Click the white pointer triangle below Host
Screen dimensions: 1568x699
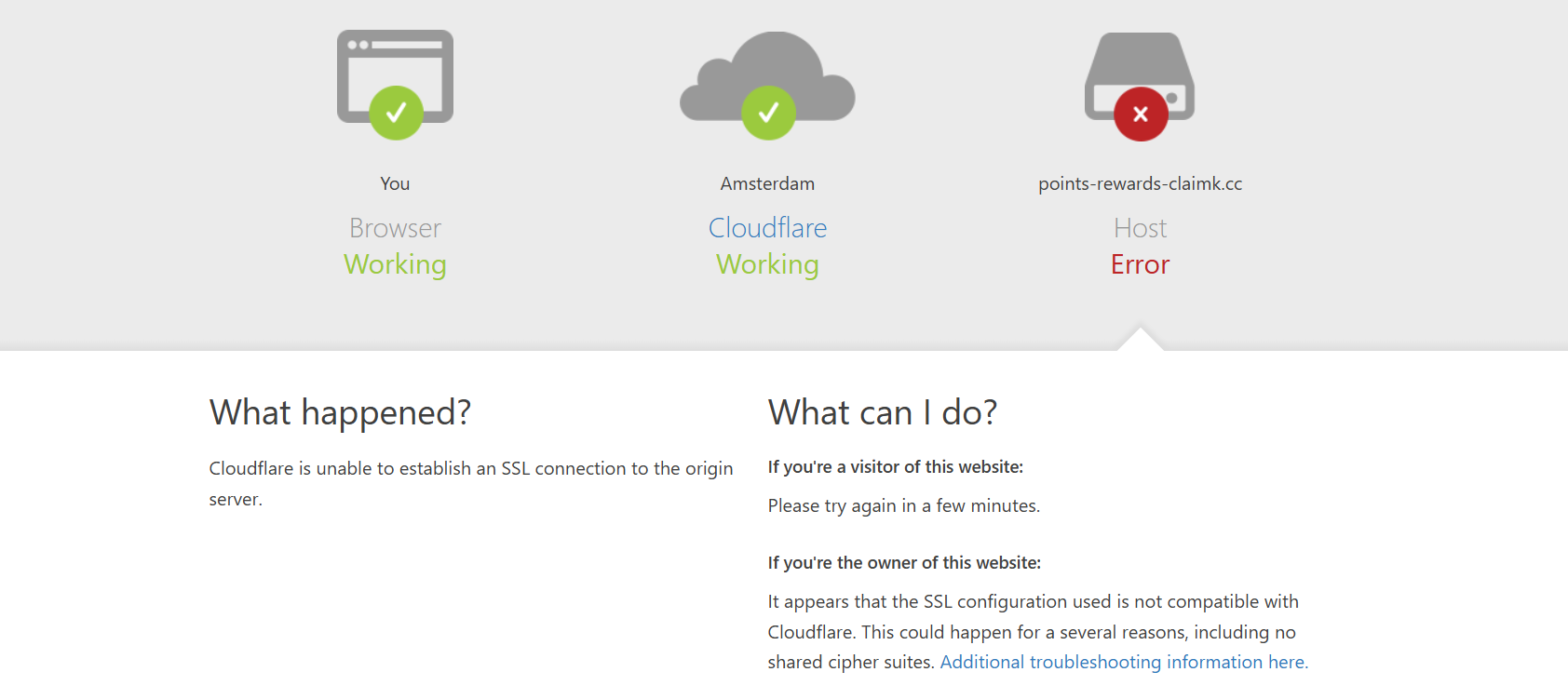[1140, 340]
